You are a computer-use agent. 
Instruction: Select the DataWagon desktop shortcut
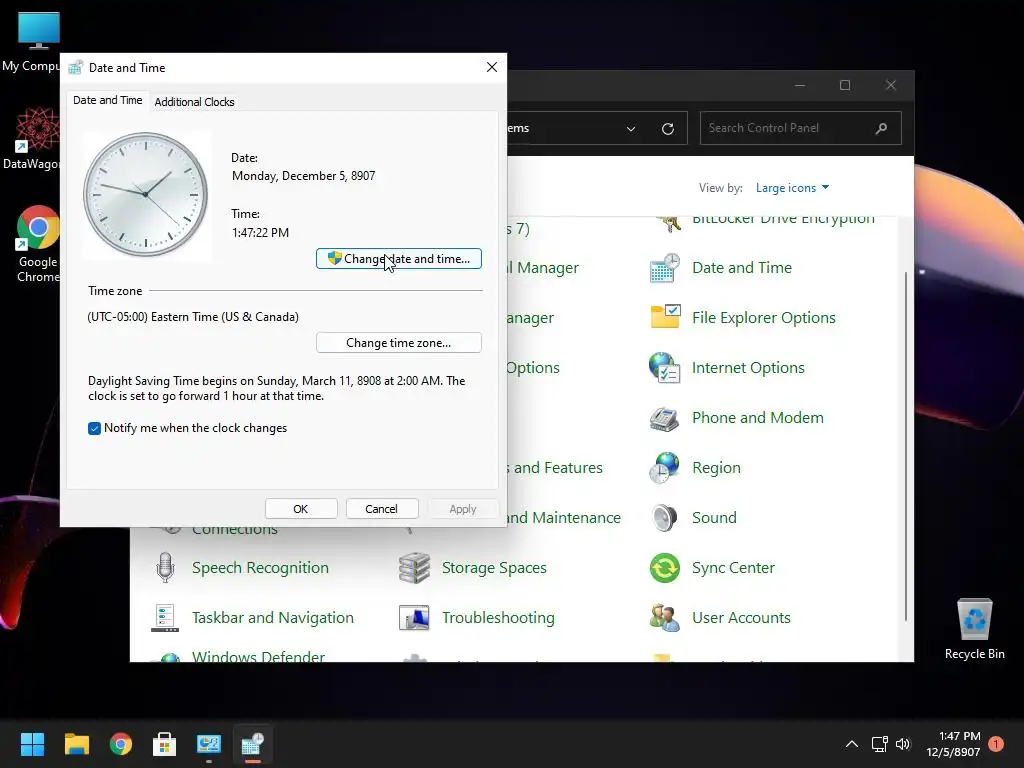(x=33, y=138)
